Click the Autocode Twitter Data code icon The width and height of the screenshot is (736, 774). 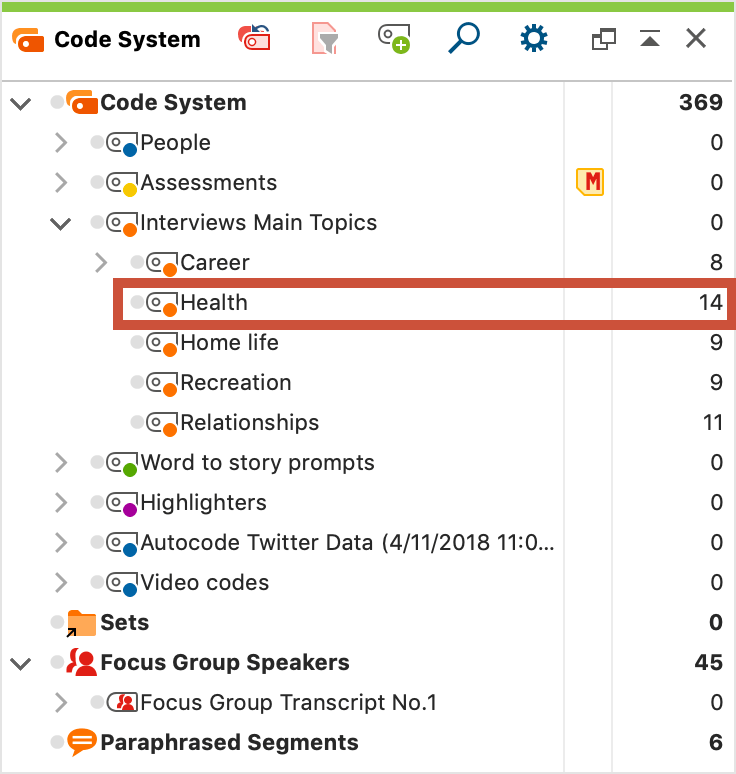[x=121, y=543]
